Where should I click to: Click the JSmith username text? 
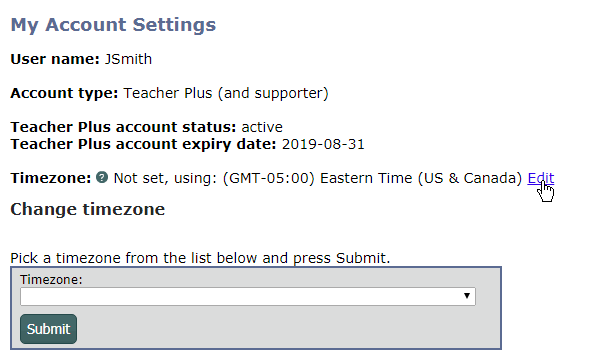(x=128, y=59)
